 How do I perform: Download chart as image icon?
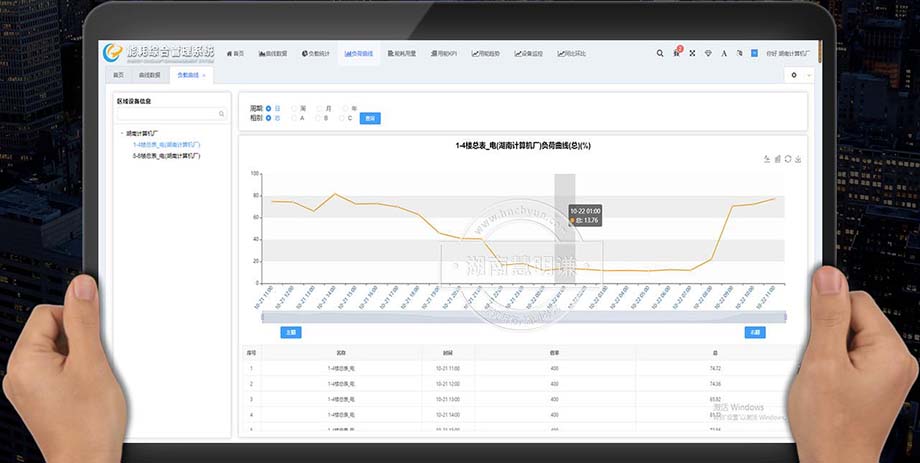pos(798,159)
